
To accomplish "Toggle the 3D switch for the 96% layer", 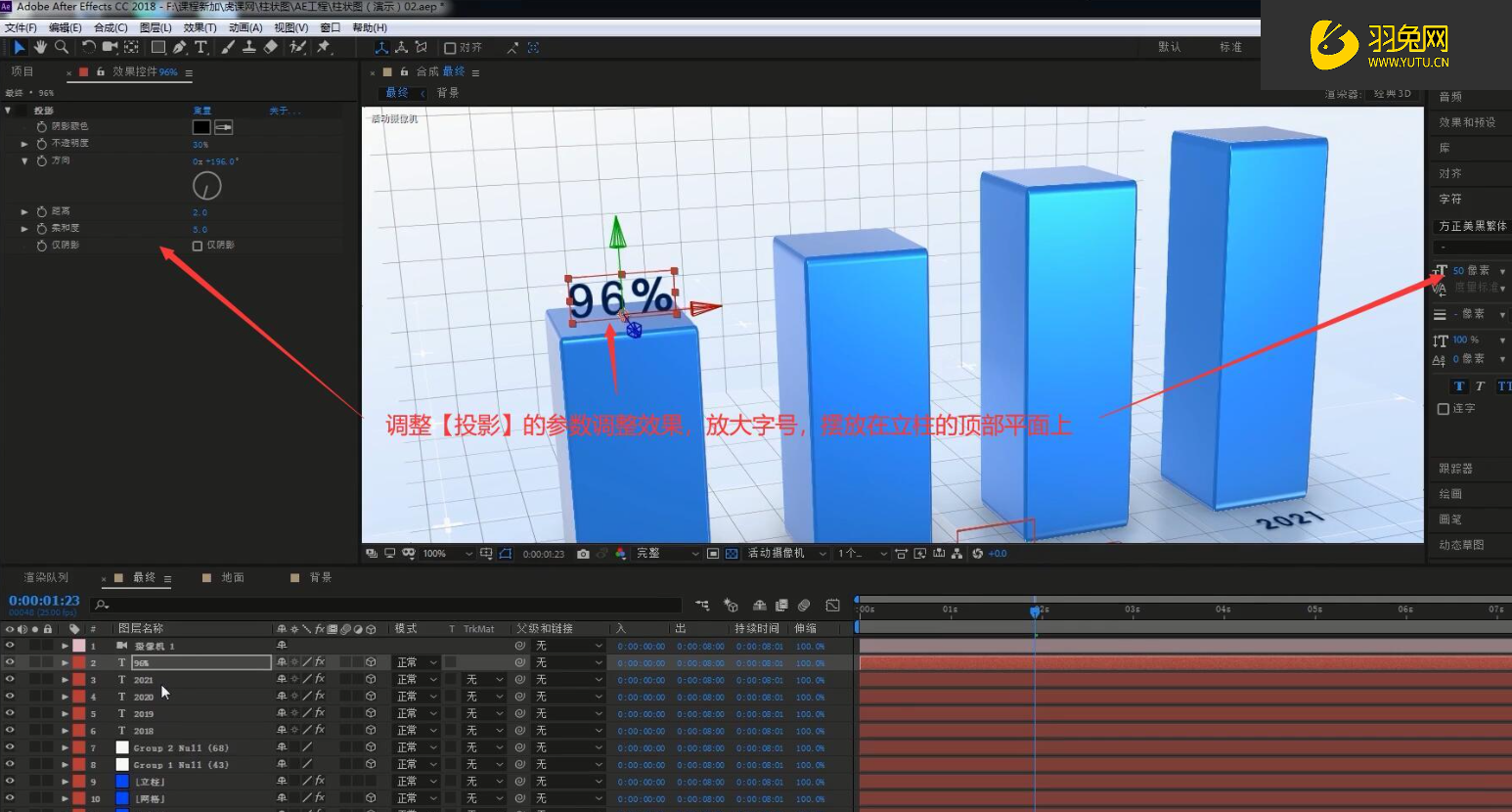I will point(370,662).
